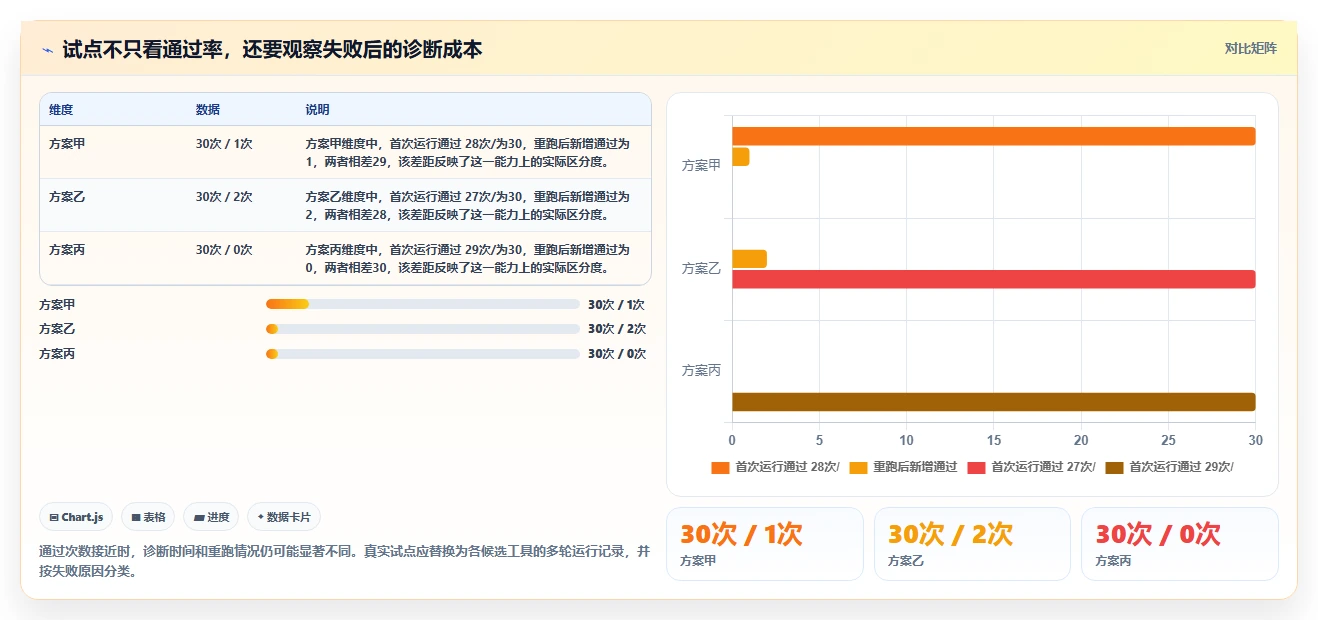Viewport: 1318px width, 620px height.
Task: Click the 方案丙 progress bar
Action: 423,354
